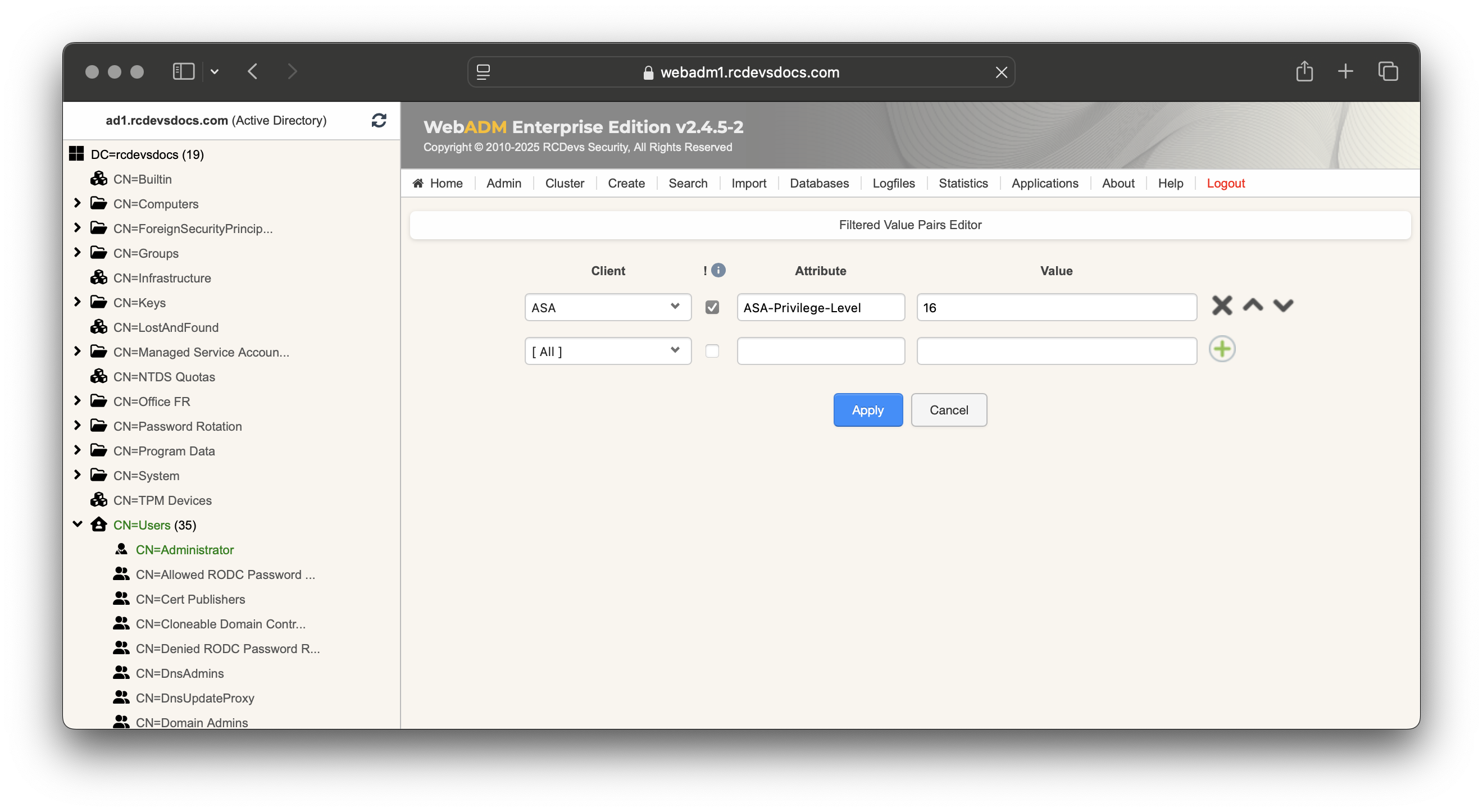Open the Logfiles menu
1483x812 pixels.
tap(893, 183)
